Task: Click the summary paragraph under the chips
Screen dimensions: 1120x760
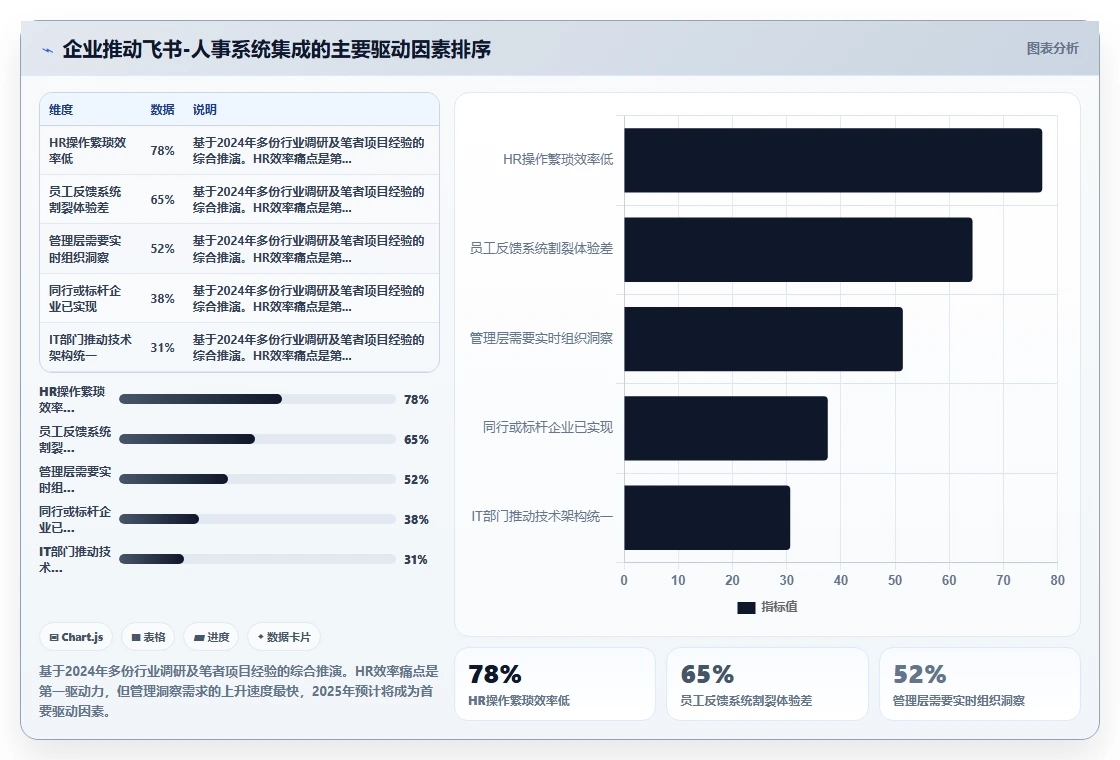Action: pyautogui.click(x=239, y=691)
